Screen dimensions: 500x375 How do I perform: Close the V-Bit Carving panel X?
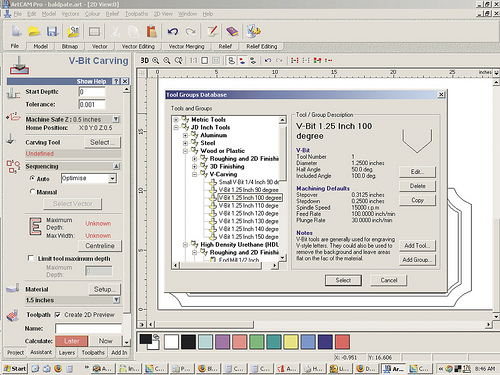click(125, 81)
